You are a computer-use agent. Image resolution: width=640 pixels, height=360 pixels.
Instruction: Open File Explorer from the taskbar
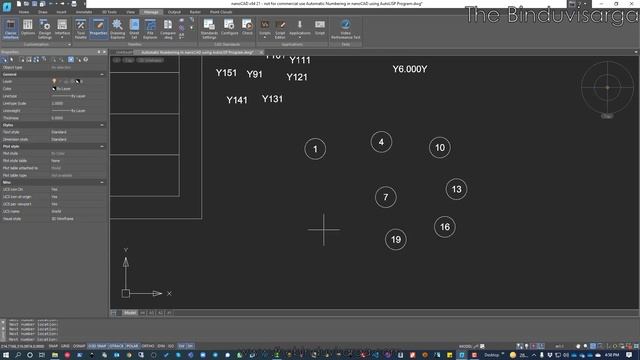click(54, 355)
